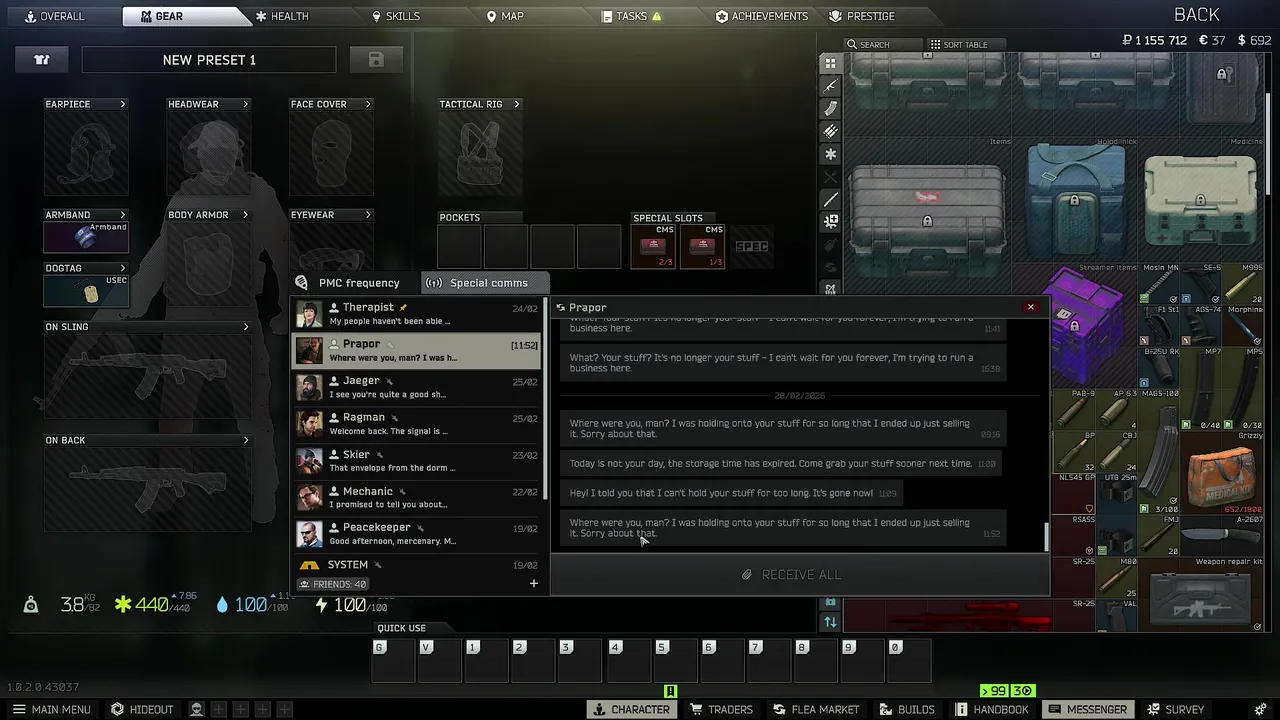Click the save preset floppy icon

coord(376,60)
